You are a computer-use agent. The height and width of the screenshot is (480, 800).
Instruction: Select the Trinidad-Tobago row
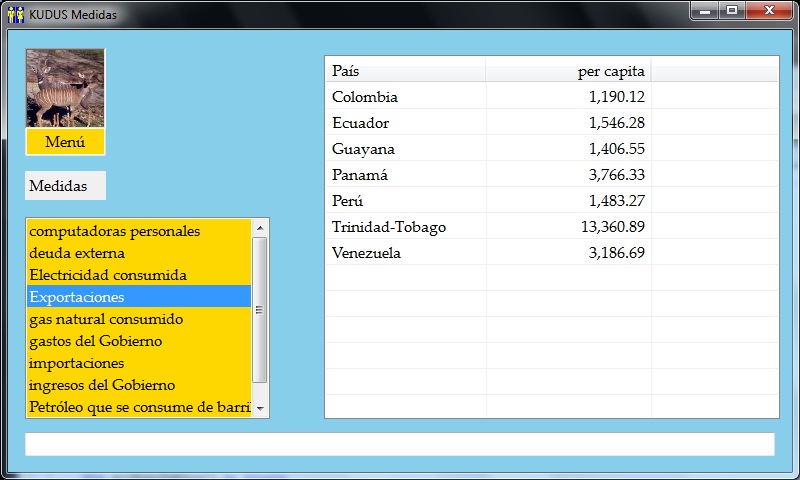click(389, 227)
